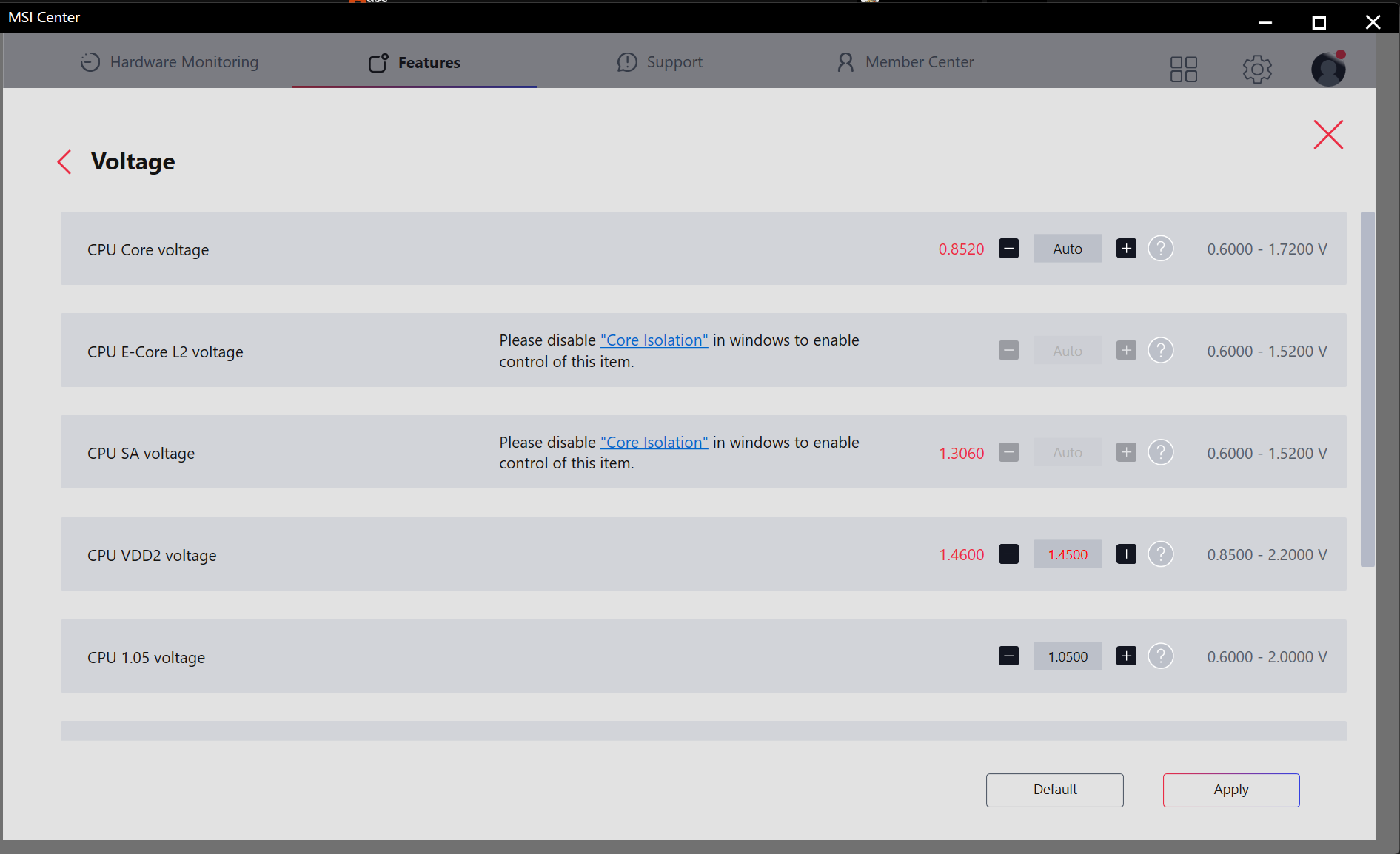This screenshot has height=854, width=1400.
Task: Open the apps grid icon
Action: coord(1183,70)
